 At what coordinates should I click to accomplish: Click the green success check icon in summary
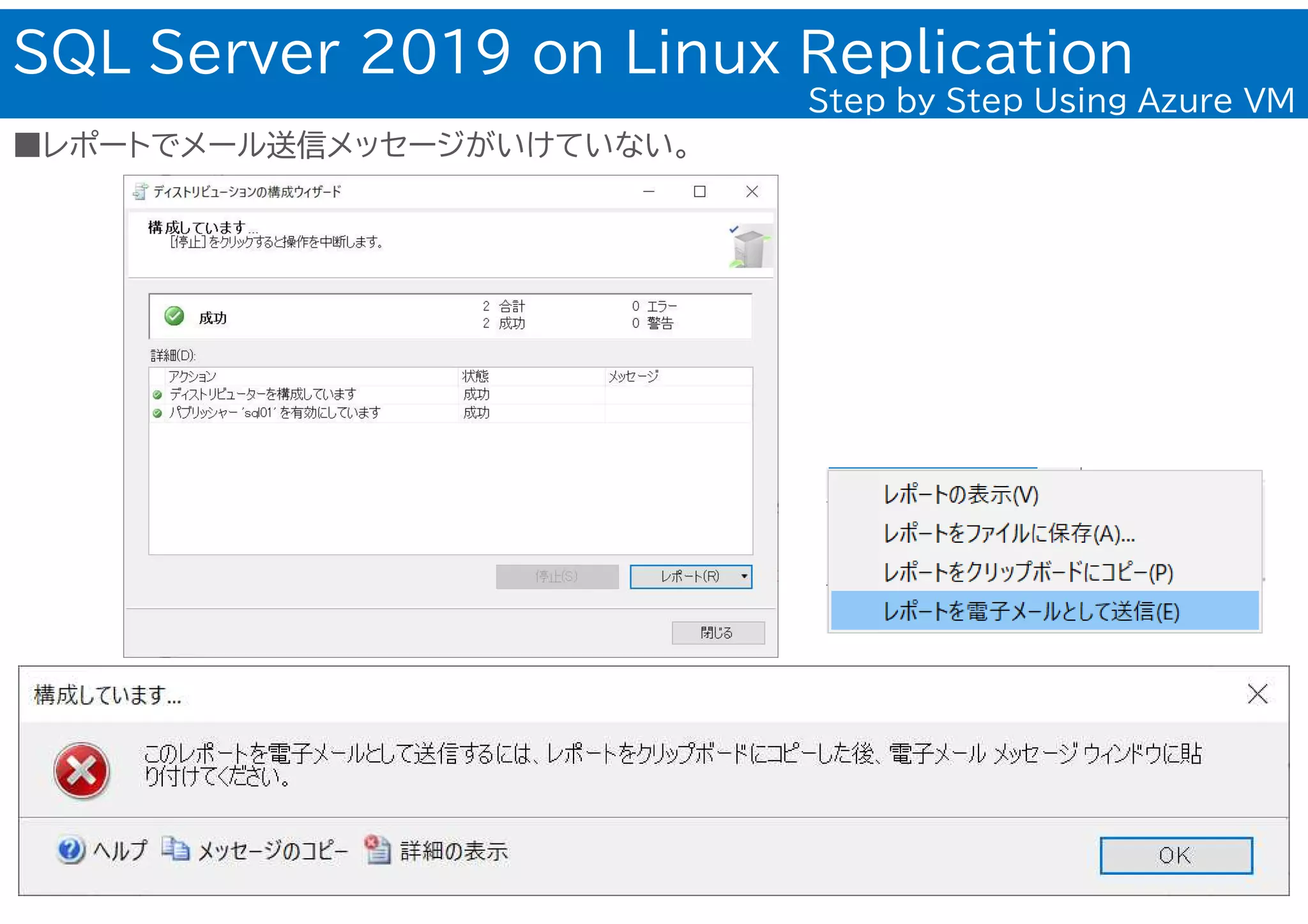tap(174, 316)
